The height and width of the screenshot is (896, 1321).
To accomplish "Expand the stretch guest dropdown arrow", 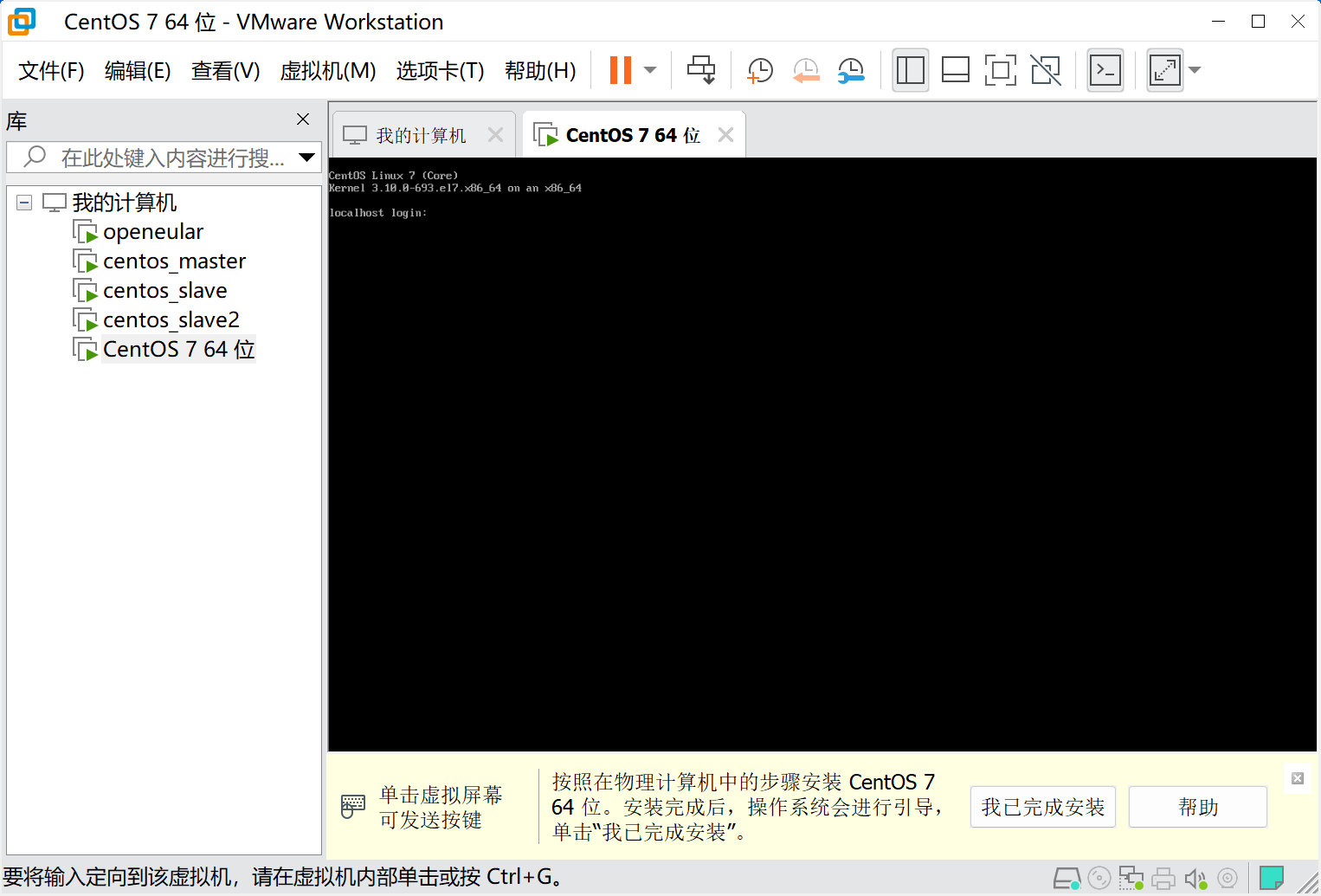I will click(x=1195, y=70).
